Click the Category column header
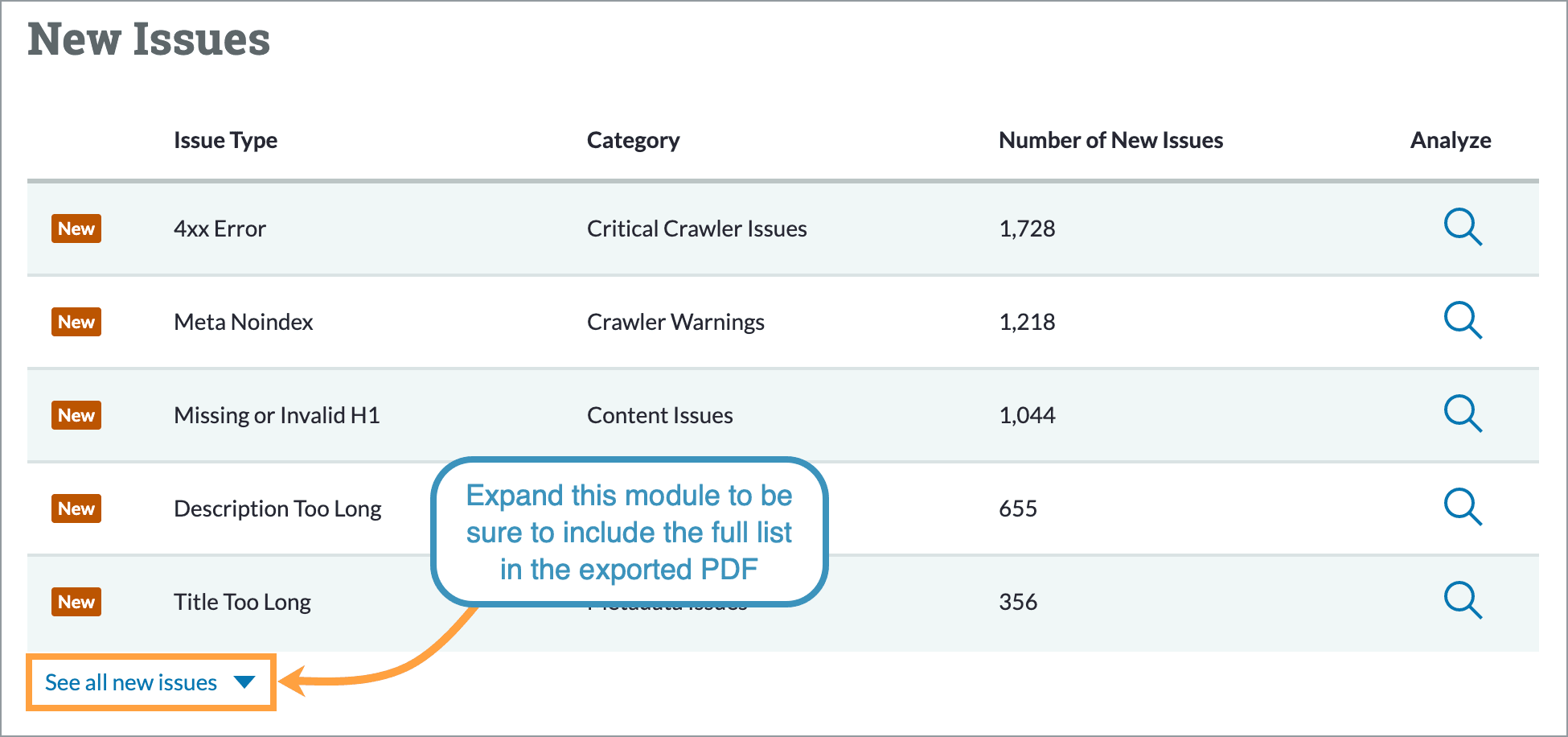 coord(633,140)
